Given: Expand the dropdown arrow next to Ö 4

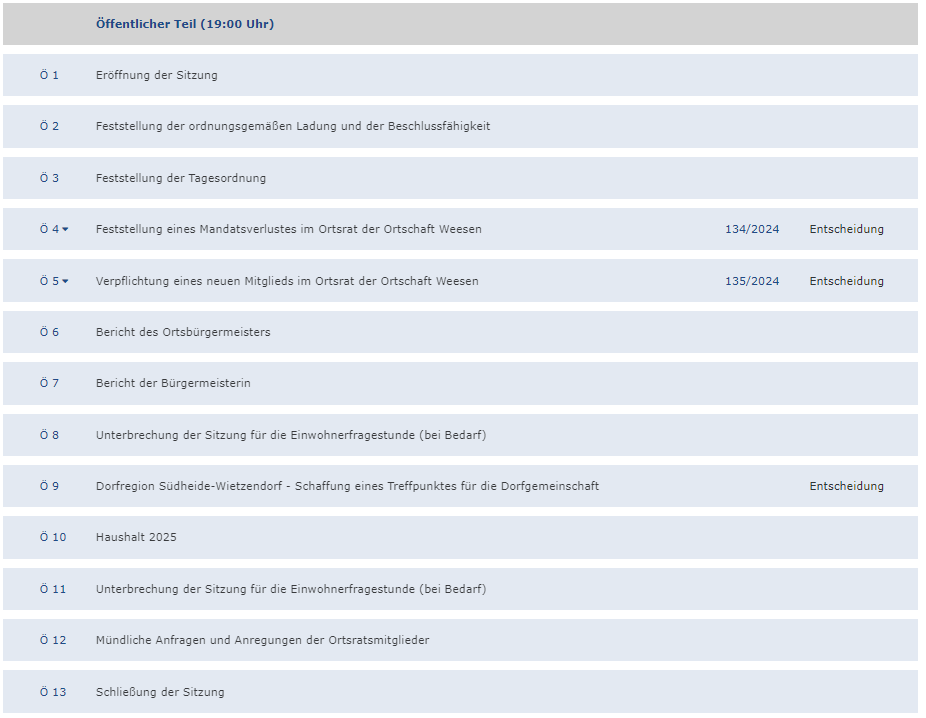Looking at the screenshot, I should point(66,230).
